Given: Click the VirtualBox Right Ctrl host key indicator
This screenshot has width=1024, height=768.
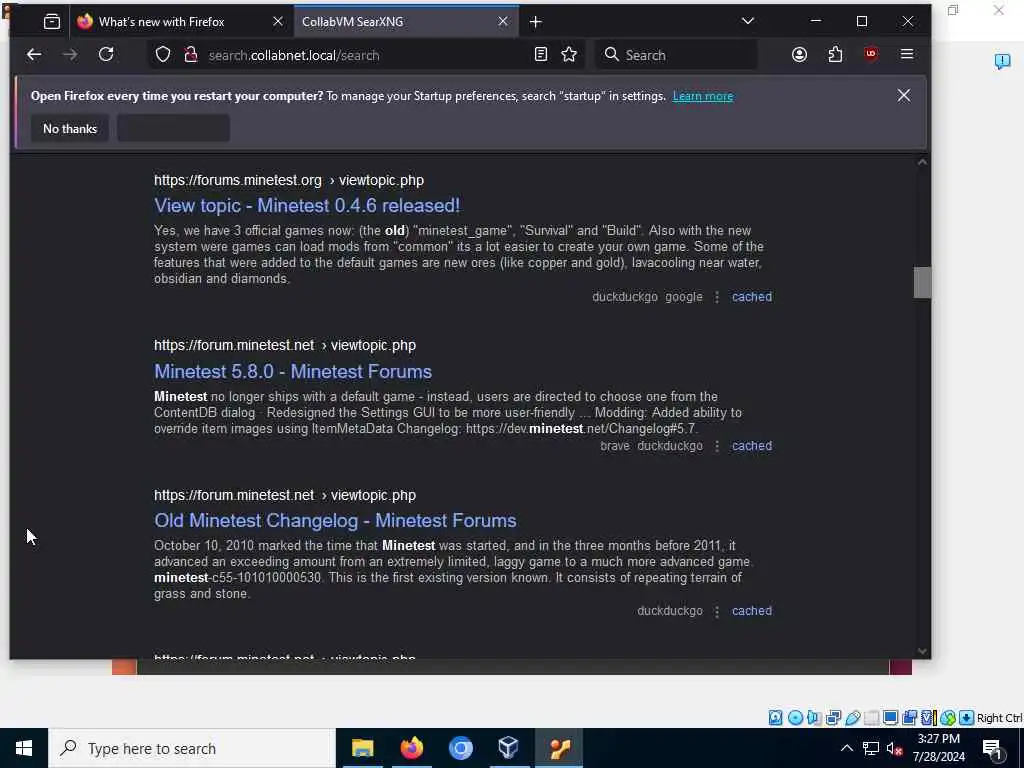Looking at the screenshot, I should [x=999, y=718].
